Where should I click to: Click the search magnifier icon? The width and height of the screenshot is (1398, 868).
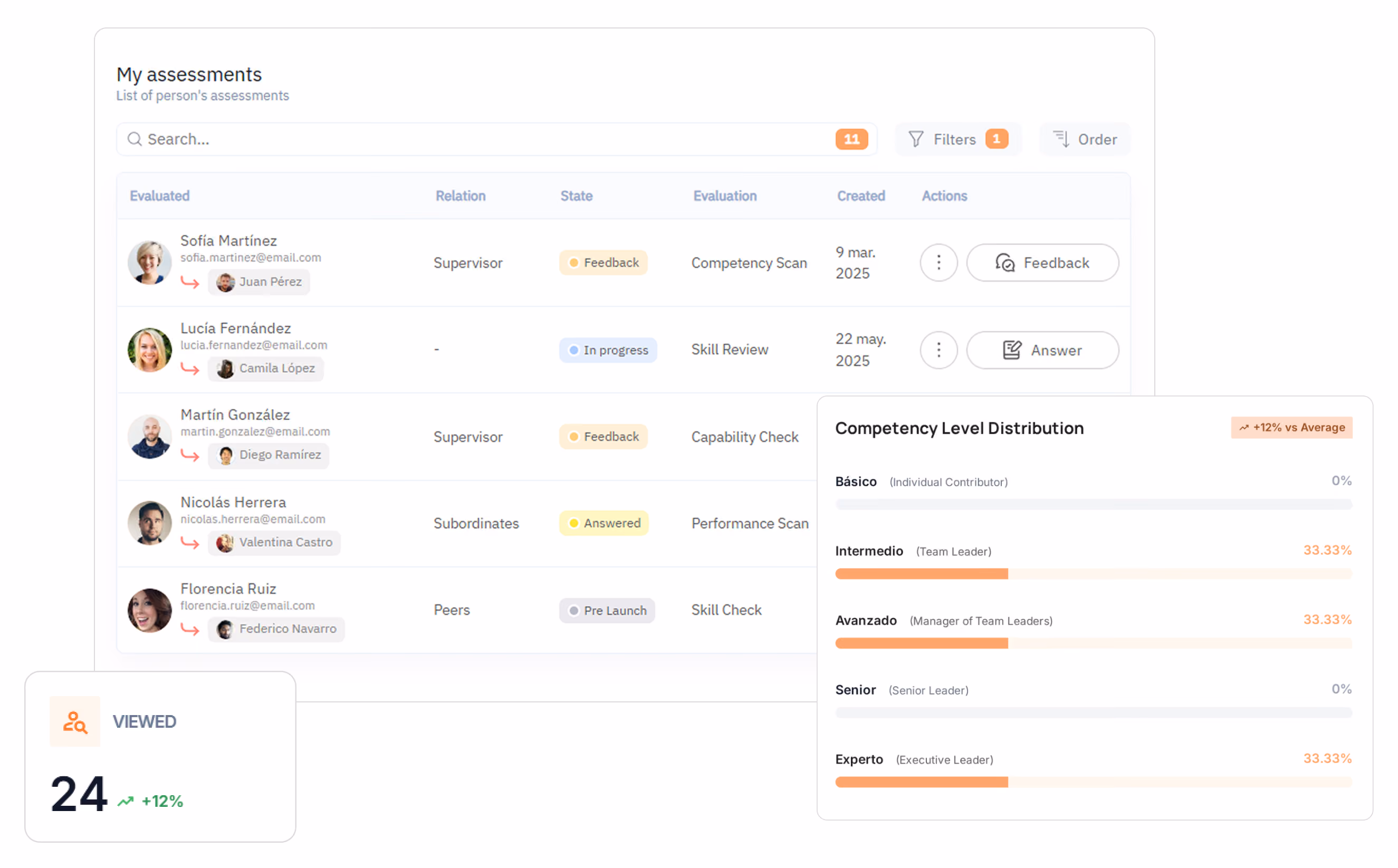[135, 140]
